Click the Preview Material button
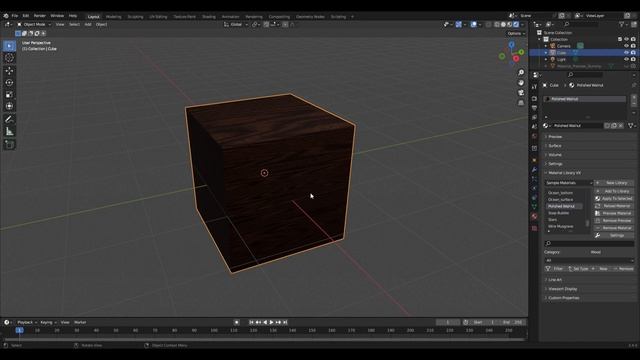 (614, 213)
